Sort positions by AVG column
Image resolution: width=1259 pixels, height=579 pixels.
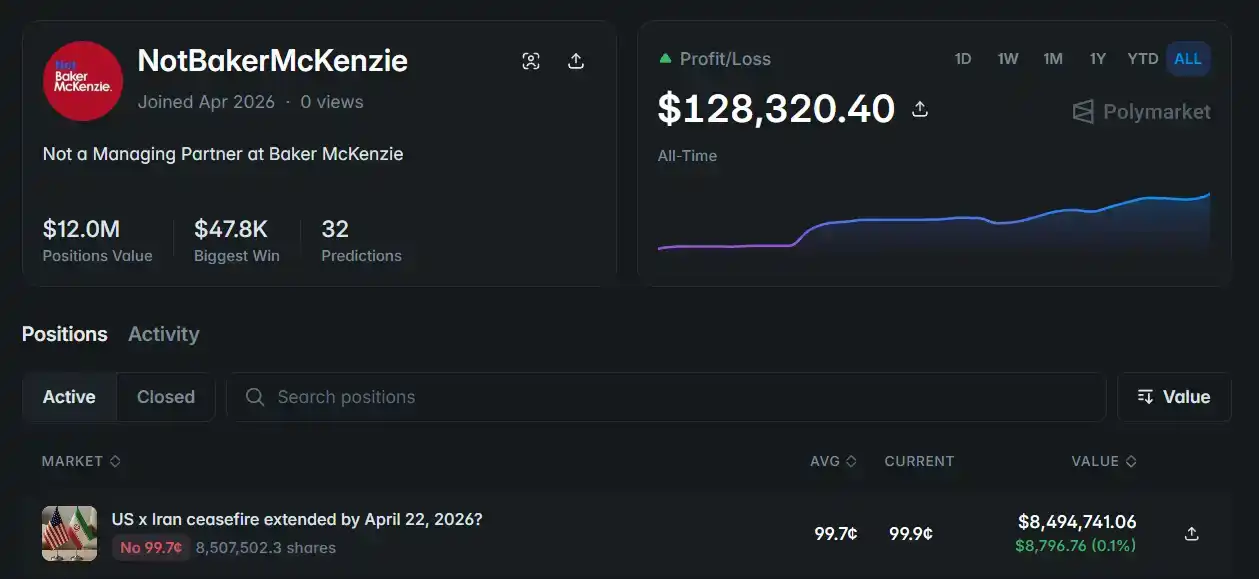point(833,461)
